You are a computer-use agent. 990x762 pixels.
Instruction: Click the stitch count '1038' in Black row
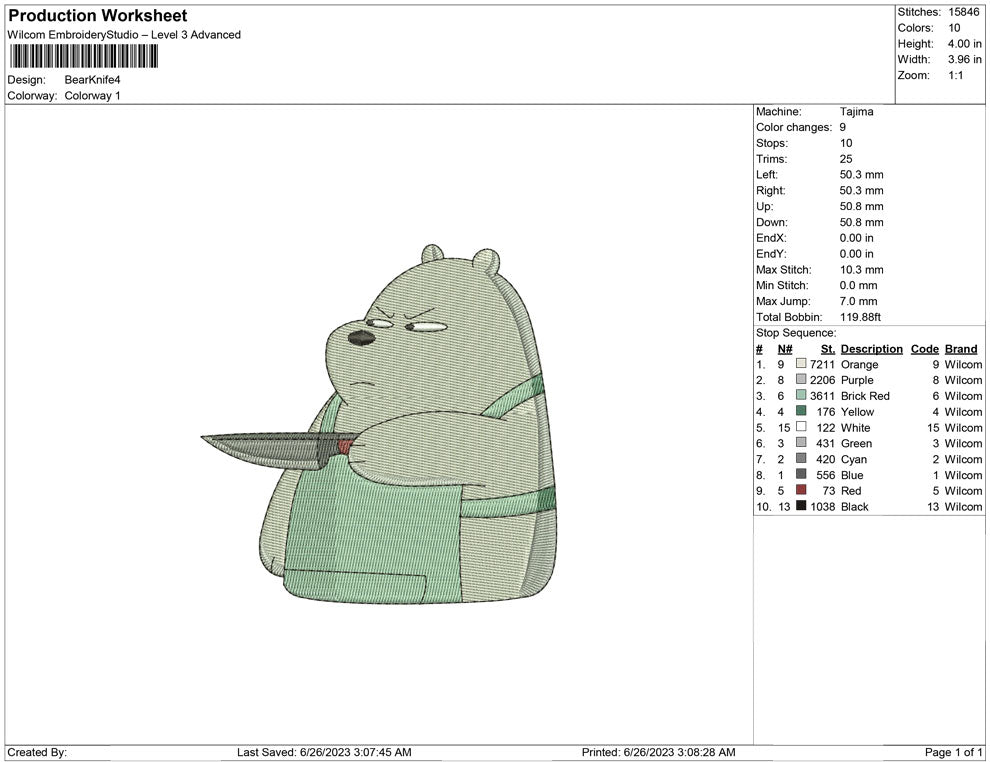(822, 506)
